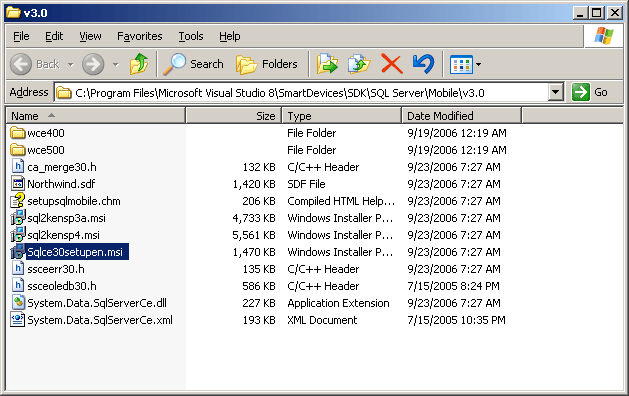Click the Windows flag logo icon
Screen dimensions: 629x396
(604, 36)
